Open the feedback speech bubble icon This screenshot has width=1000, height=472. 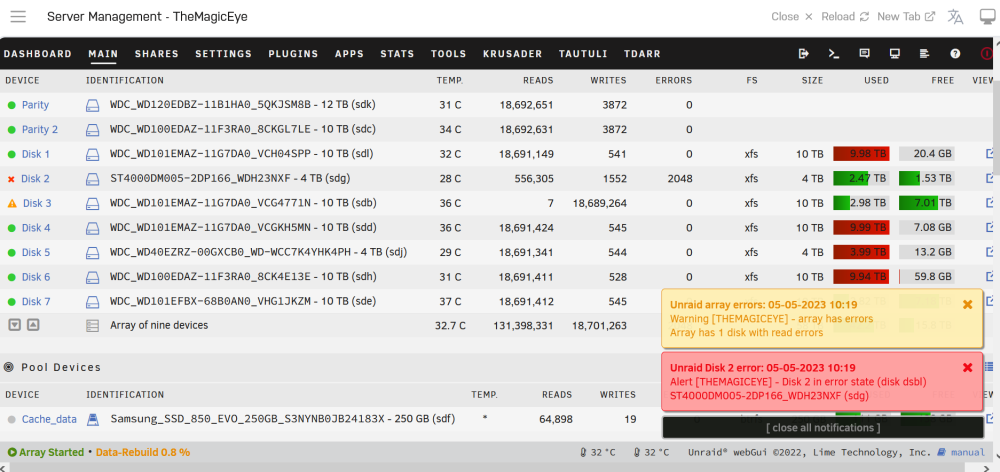pos(864,54)
